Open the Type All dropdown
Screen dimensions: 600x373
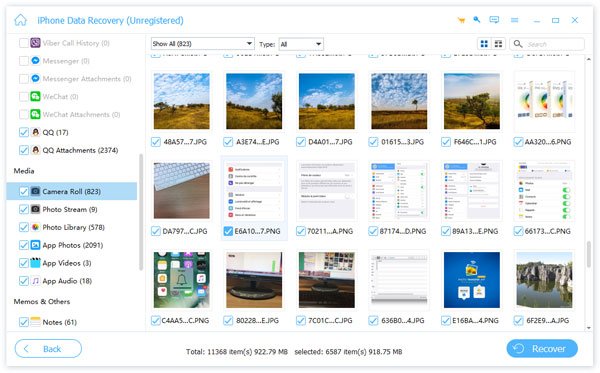(301, 44)
